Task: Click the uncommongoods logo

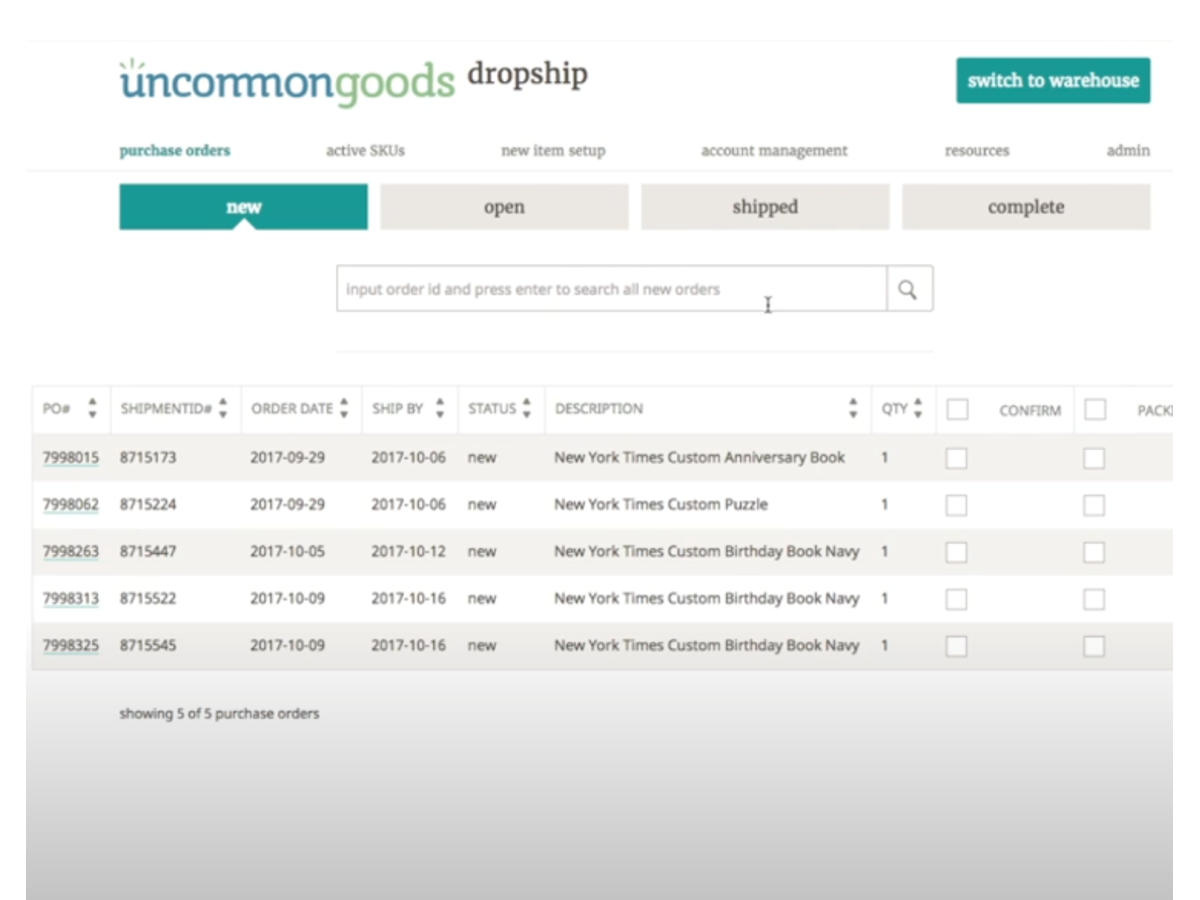Action: [x=287, y=82]
